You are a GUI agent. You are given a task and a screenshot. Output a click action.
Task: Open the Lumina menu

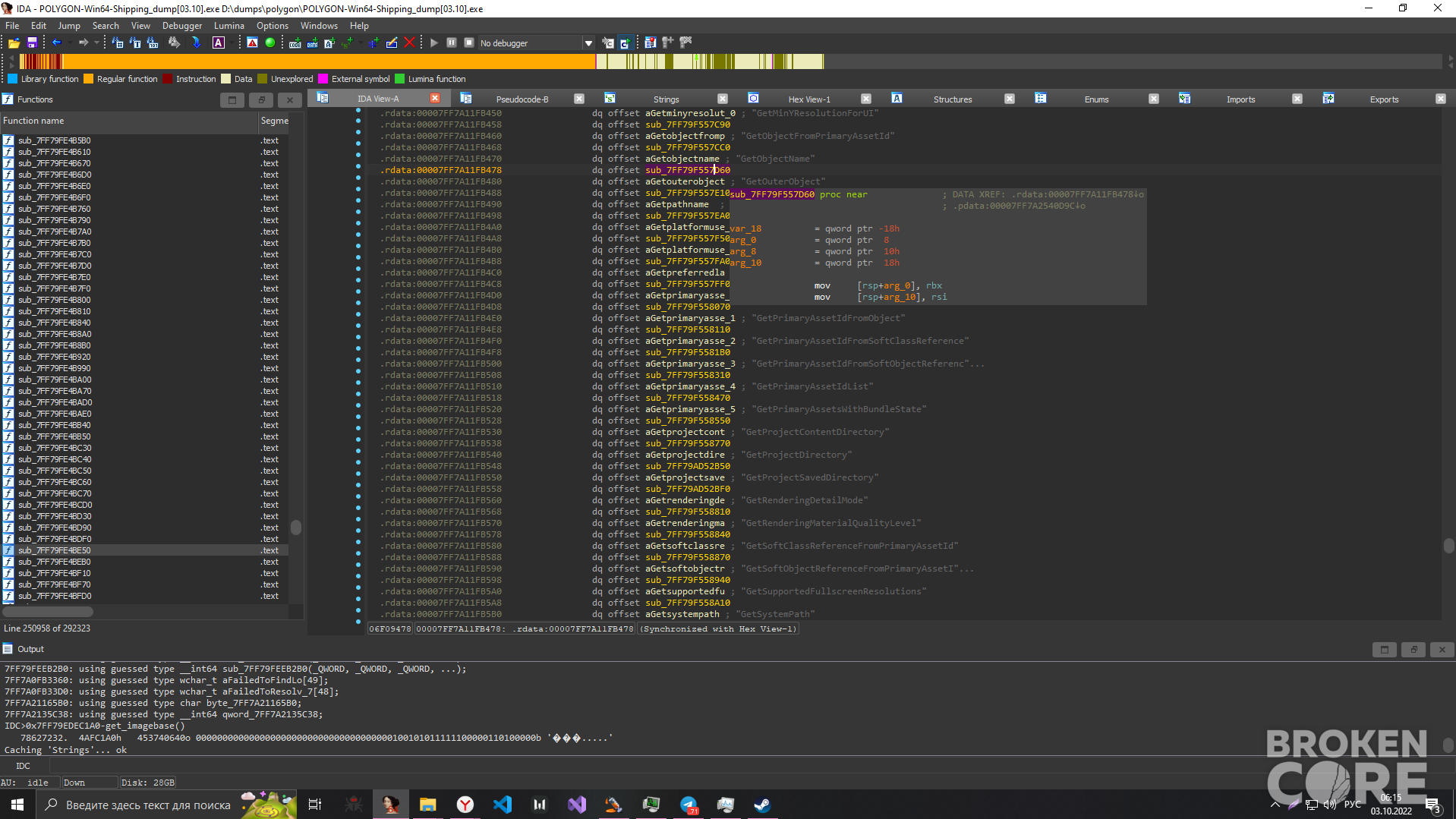[x=228, y=25]
